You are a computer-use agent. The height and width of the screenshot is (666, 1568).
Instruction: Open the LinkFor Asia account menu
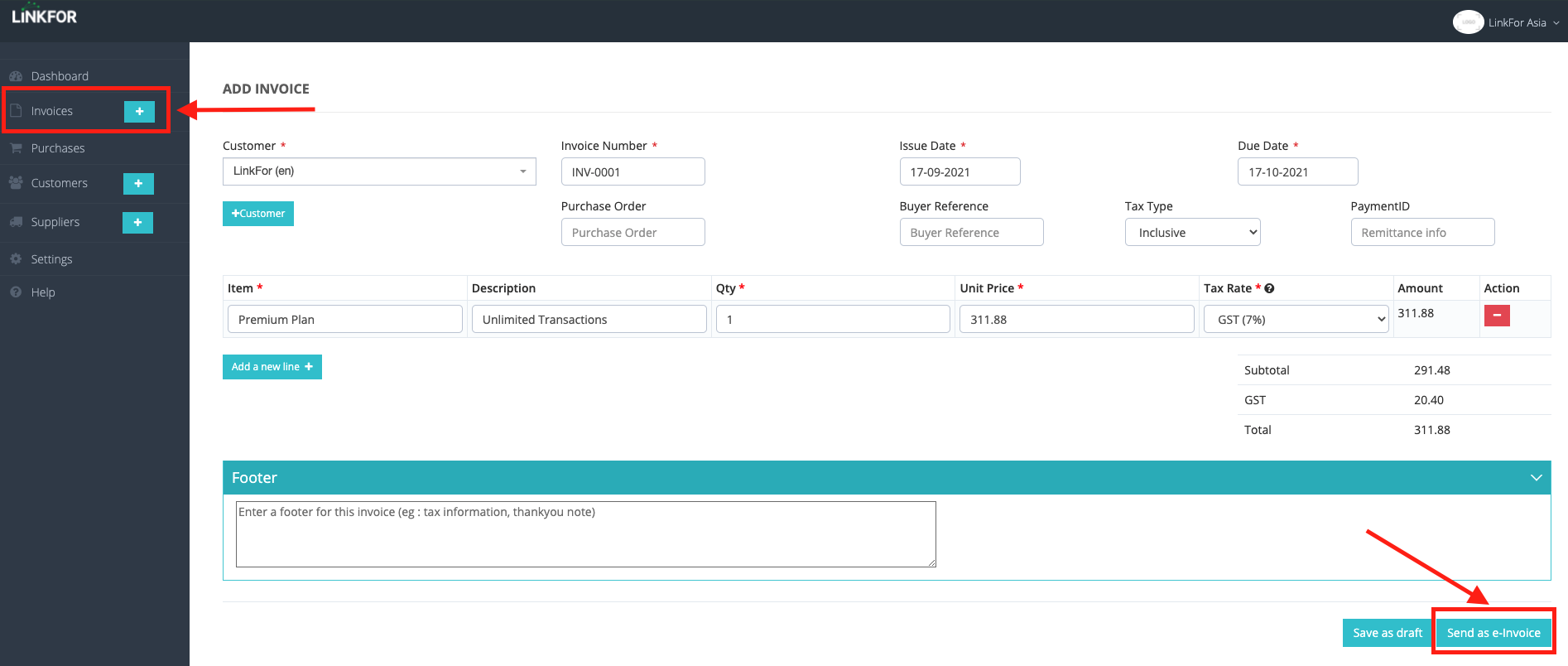pos(1523,22)
